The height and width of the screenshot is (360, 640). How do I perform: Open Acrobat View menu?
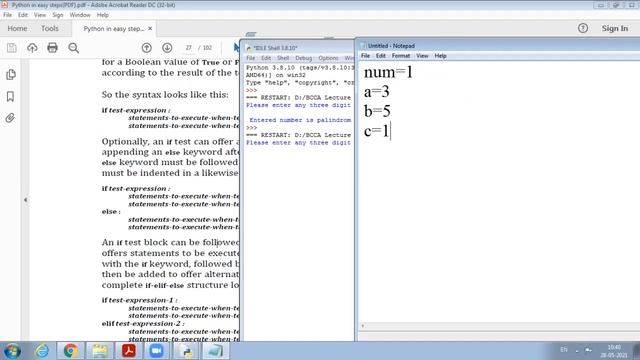40,15
